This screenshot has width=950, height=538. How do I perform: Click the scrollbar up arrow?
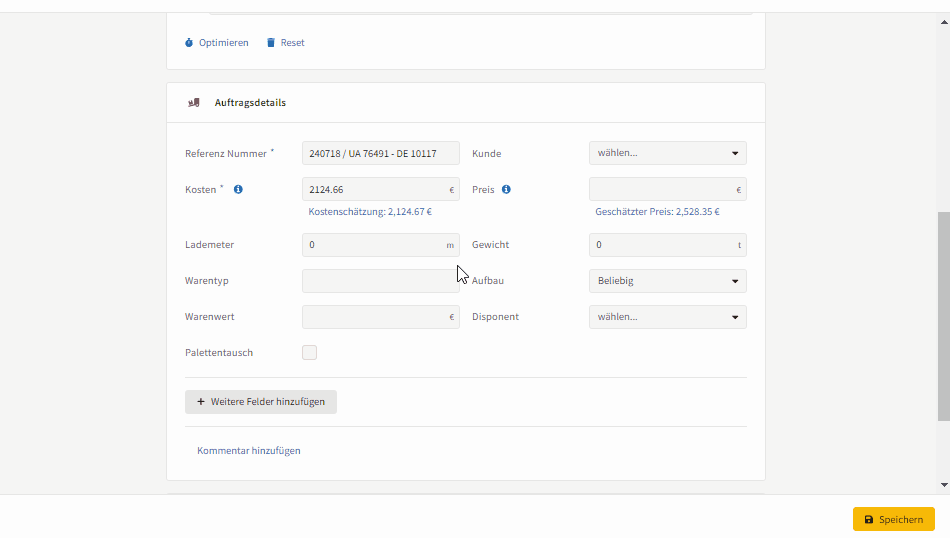(x=944, y=22)
